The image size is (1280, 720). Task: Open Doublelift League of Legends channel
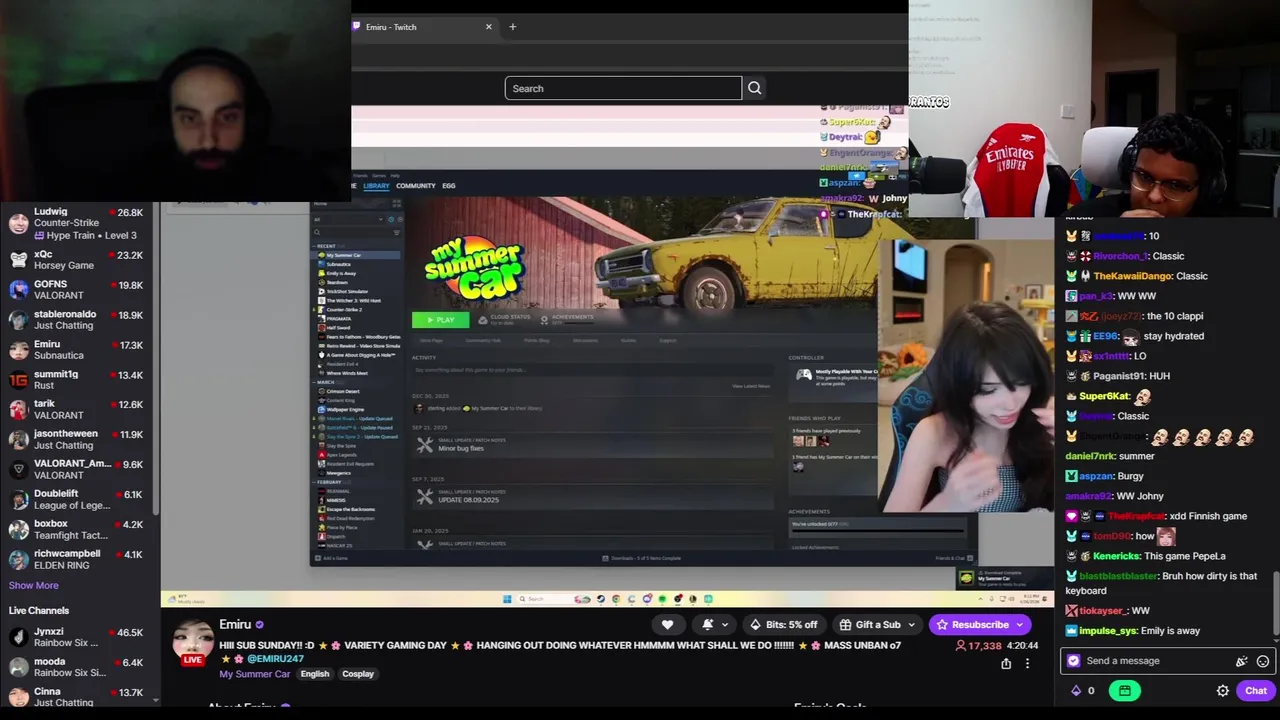click(78, 499)
